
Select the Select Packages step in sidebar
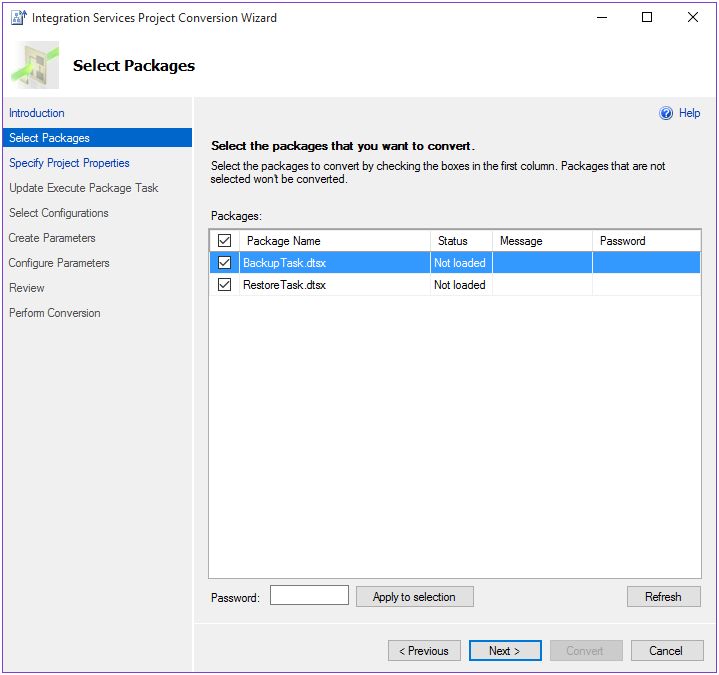(x=97, y=138)
